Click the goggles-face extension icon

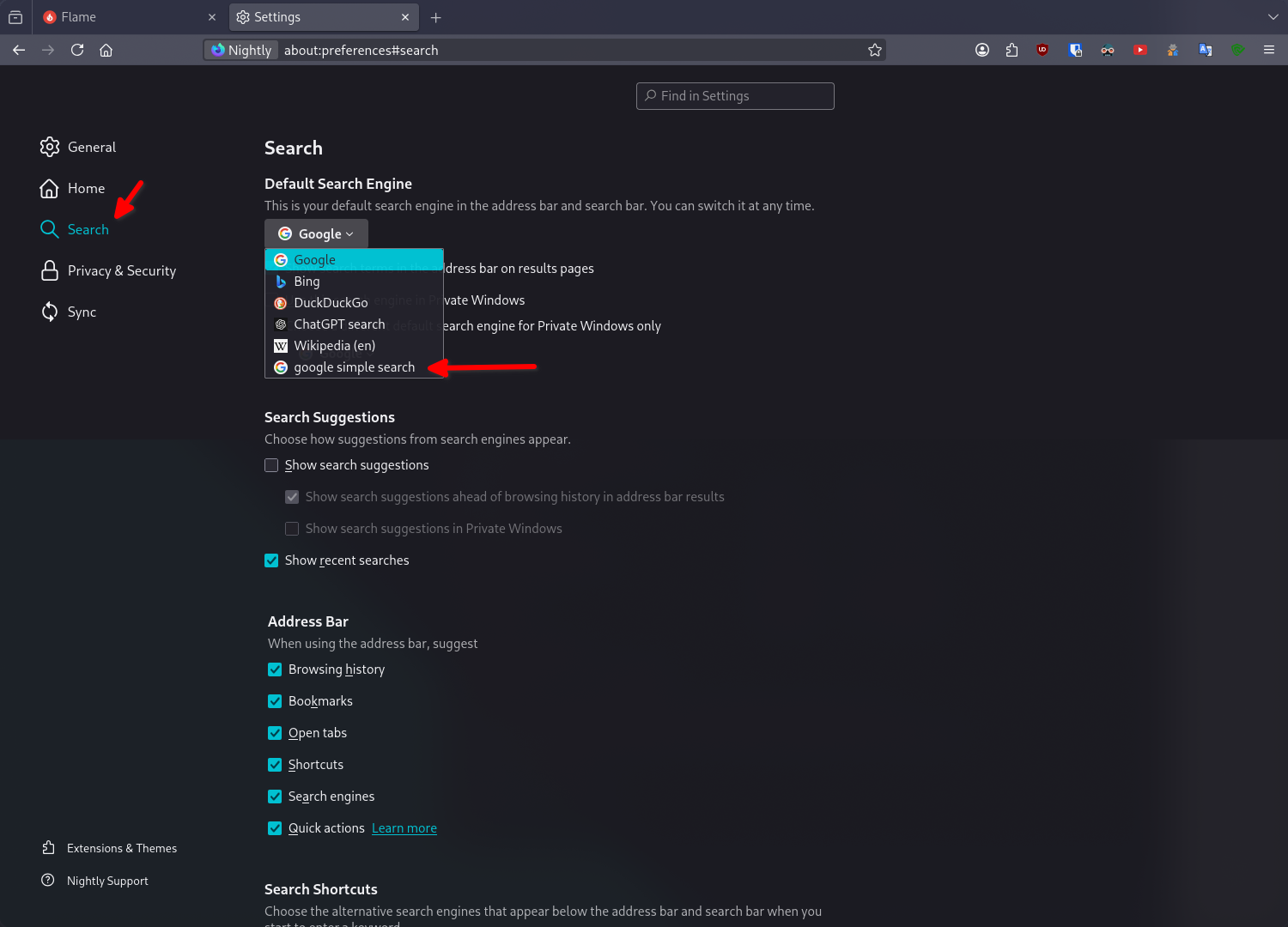[1108, 50]
